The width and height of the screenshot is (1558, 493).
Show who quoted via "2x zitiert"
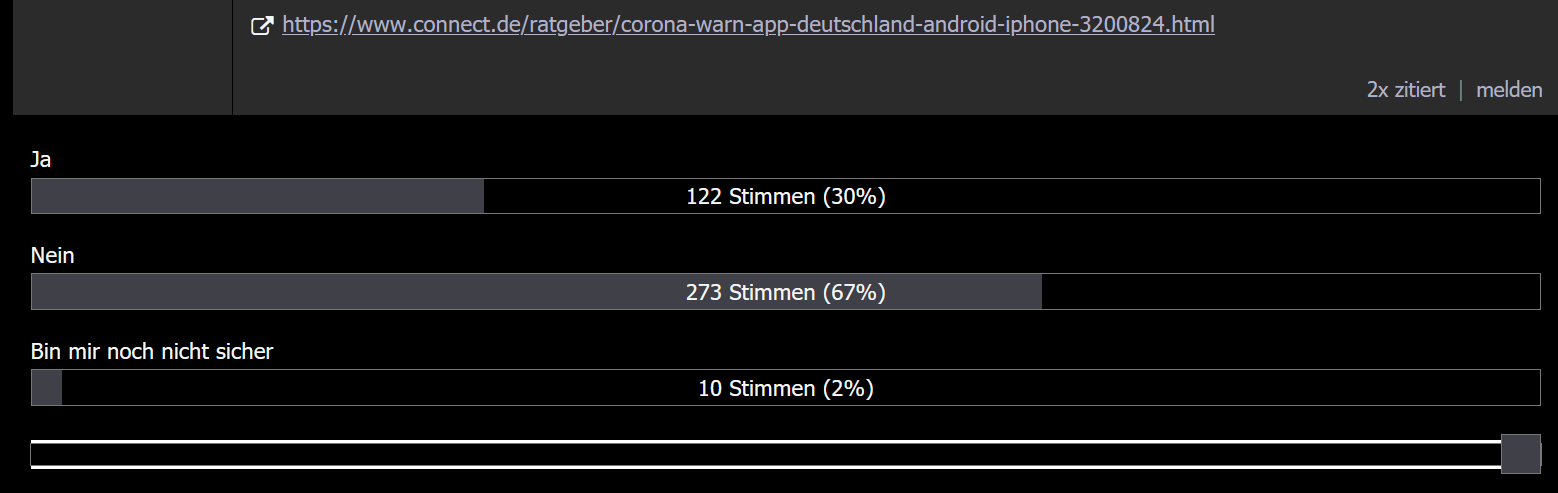tap(1406, 90)
